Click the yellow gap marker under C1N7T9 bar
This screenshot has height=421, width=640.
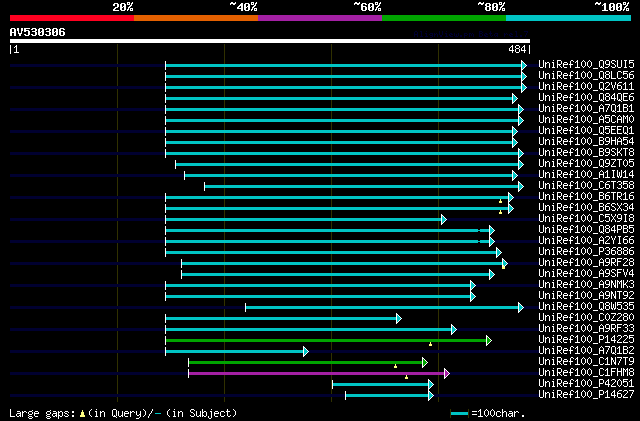tap(395, 366)
